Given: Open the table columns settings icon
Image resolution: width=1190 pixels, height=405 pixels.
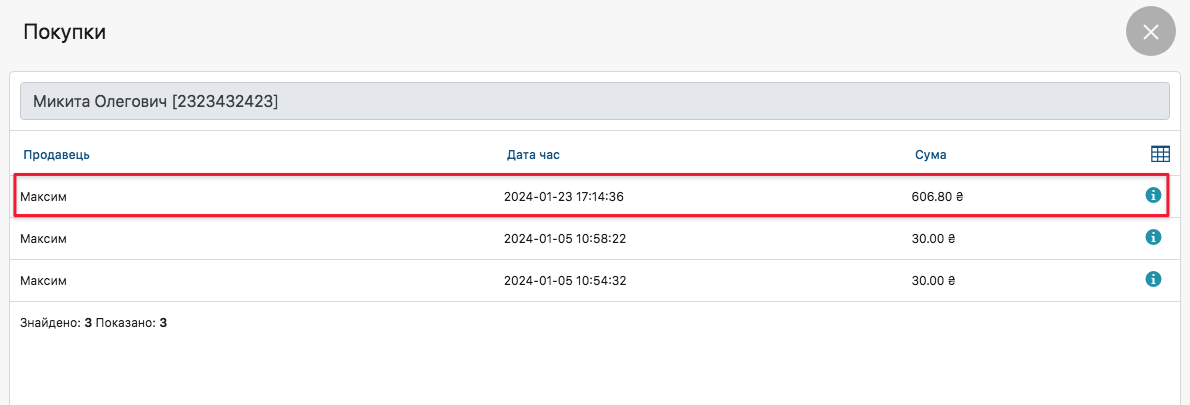Looking at the screenshot, I should pyautogui.click(x=1160, y=154).
